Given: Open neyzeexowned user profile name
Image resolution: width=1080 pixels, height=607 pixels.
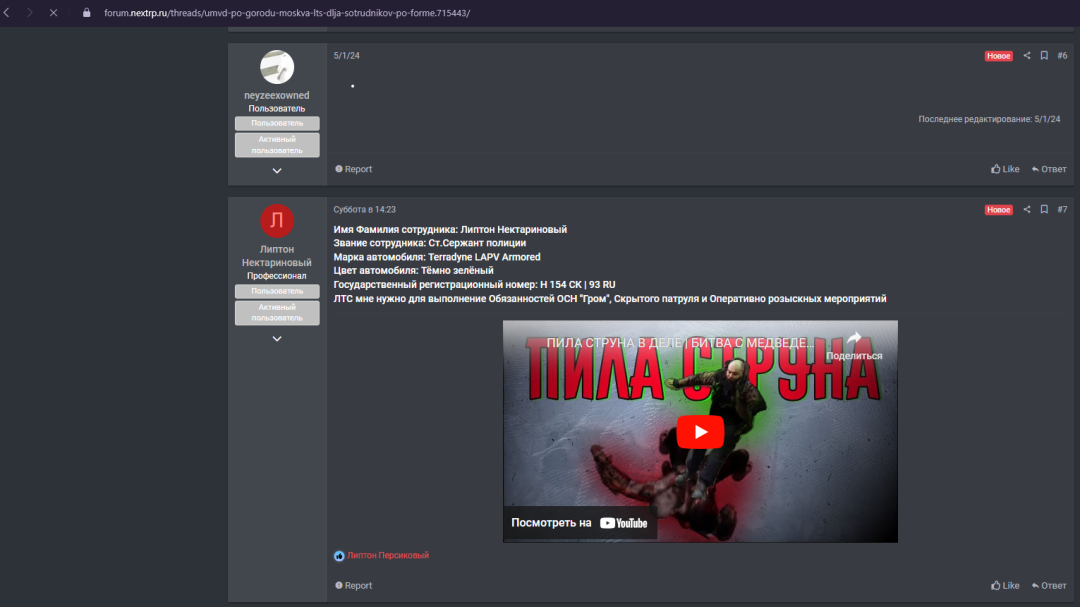Looking at the screenshot, I should click(277, 95).
